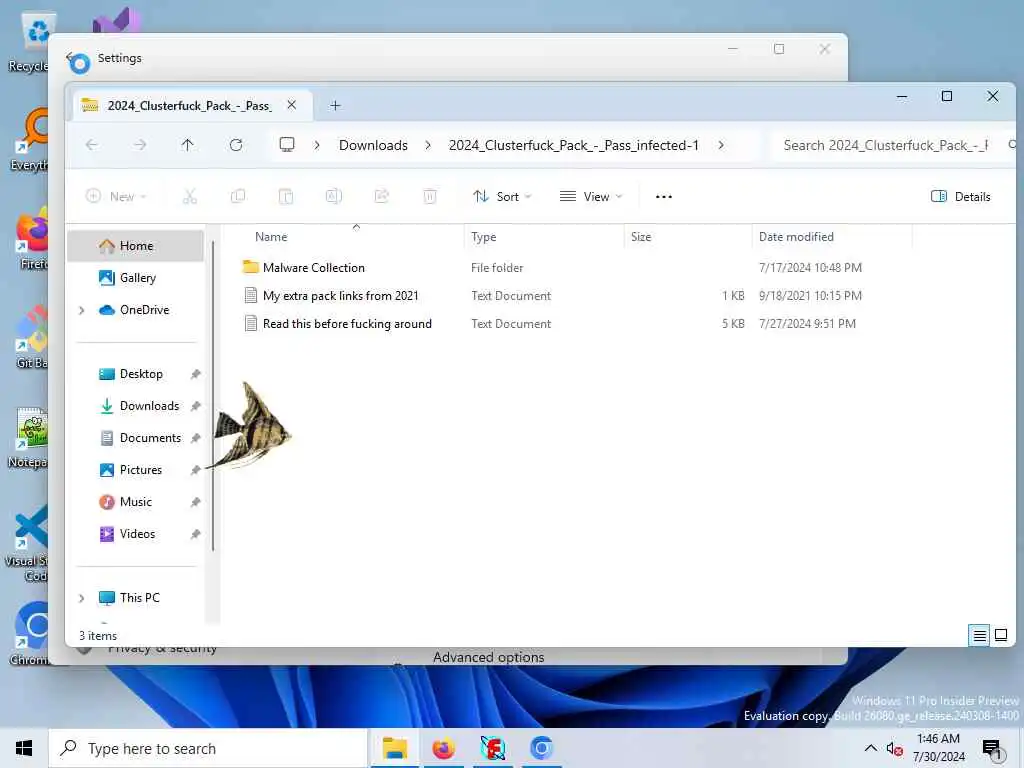Click the Rename icon in the toolbar
Screen dimensions: 1024x768
(334, 197)
